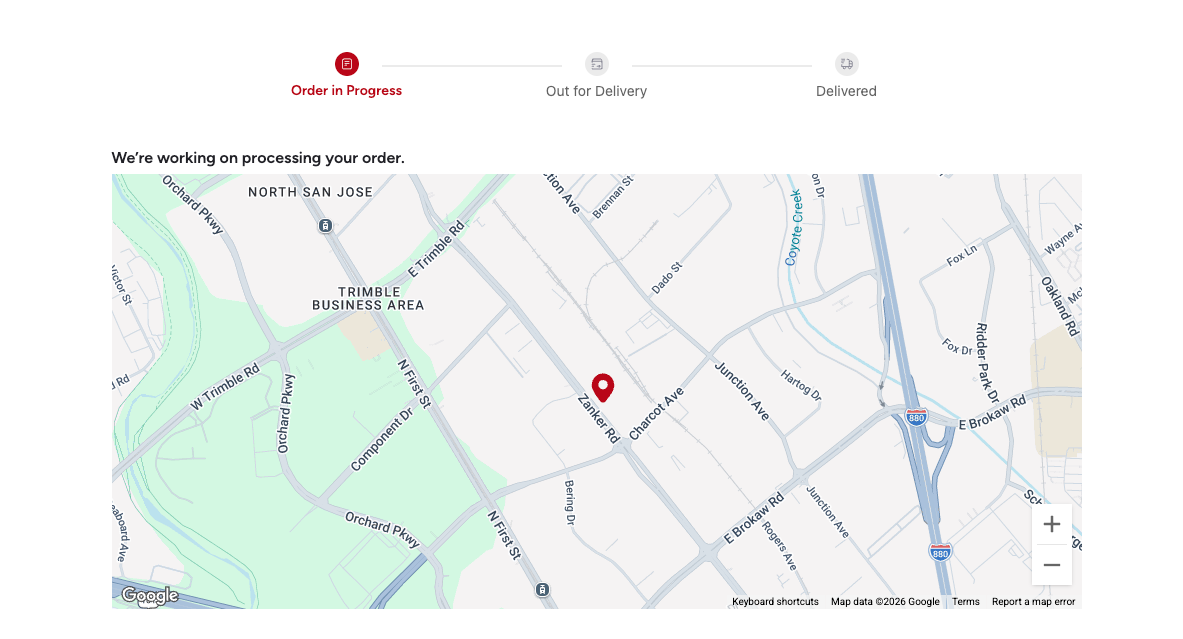Click the red location pin on map
The height and width of the screenshot is (639, 1183).
click(x=603, y=388)
